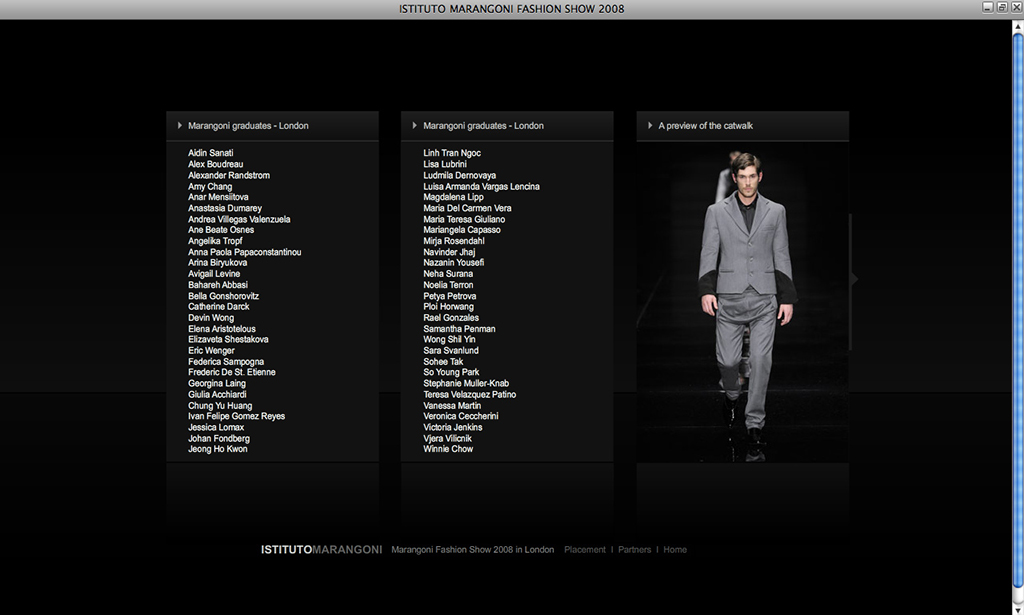
Task: Click the name Alexander Randstrom
Action: (229, 175)
